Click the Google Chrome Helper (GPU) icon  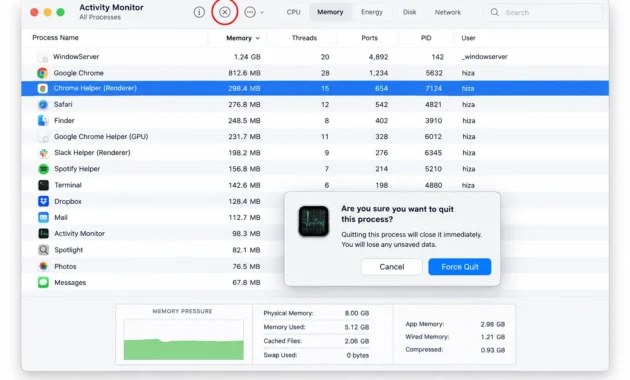tap(43, 137)
